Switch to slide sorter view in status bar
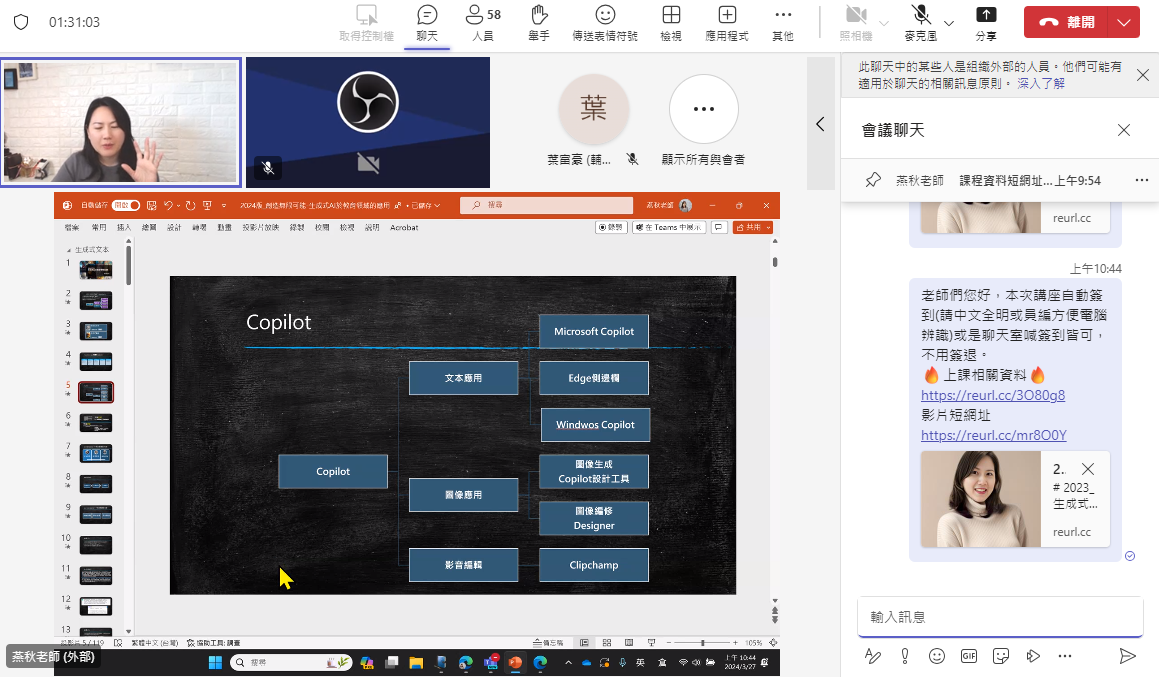Image resolution: width=1159 pixels, height=677 pixels. [607, 643]
